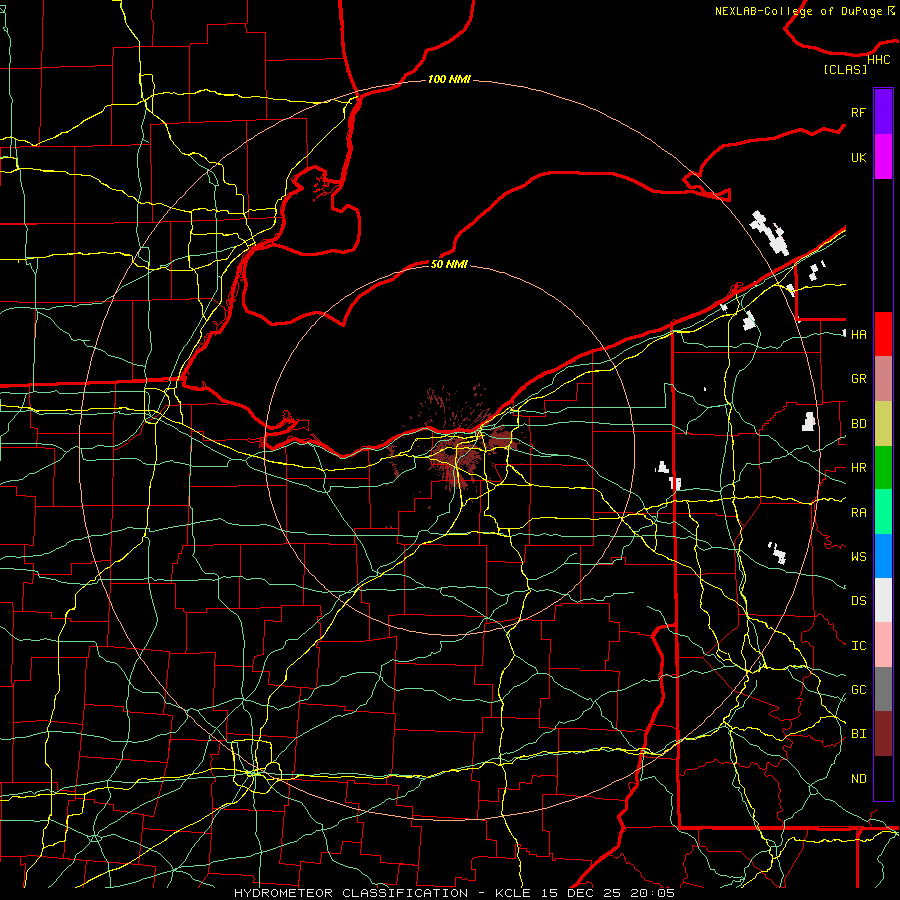Pick the blue WS legend color block
This screenshot has width=900, height=900.
883,556
